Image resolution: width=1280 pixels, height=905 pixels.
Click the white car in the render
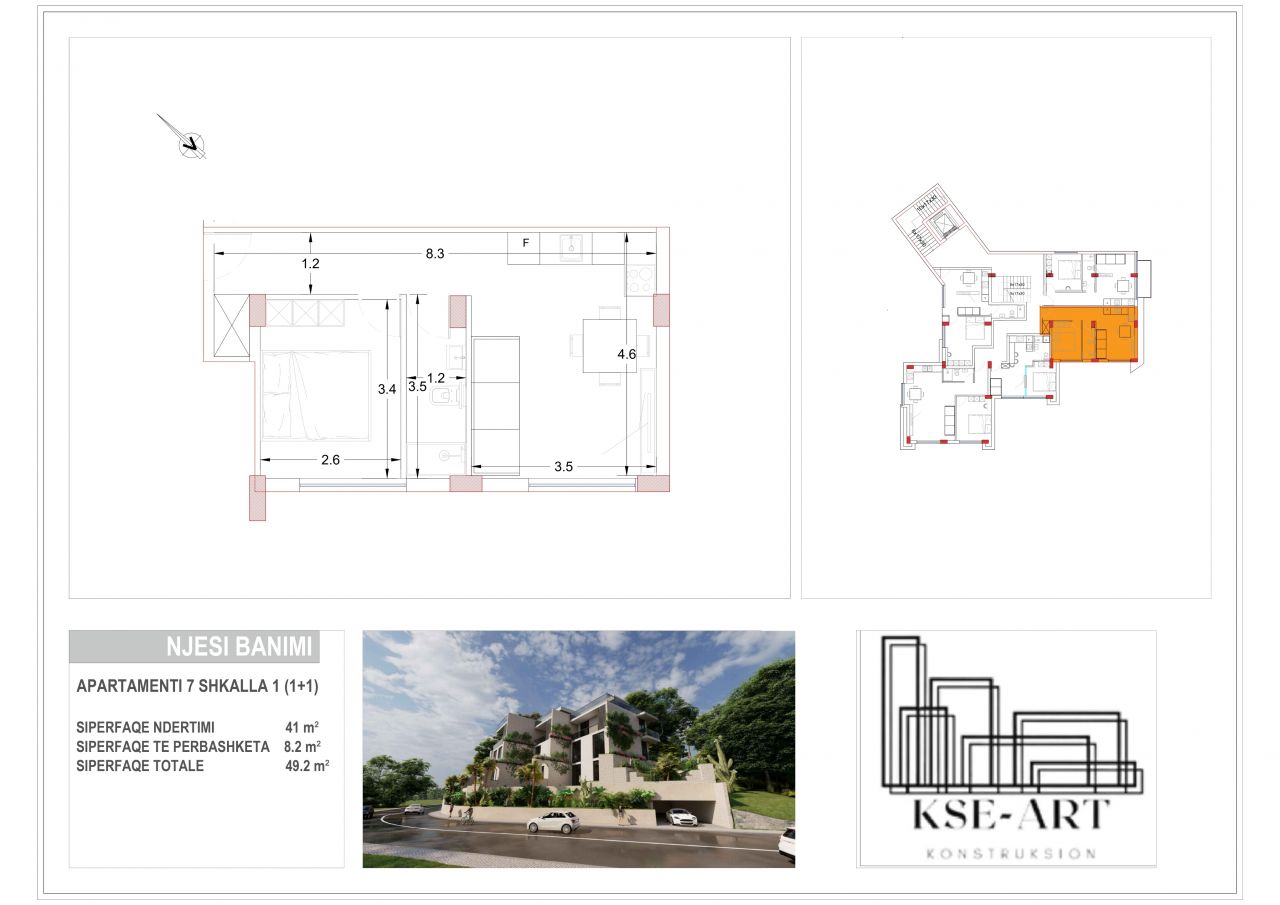click(553, 822)
